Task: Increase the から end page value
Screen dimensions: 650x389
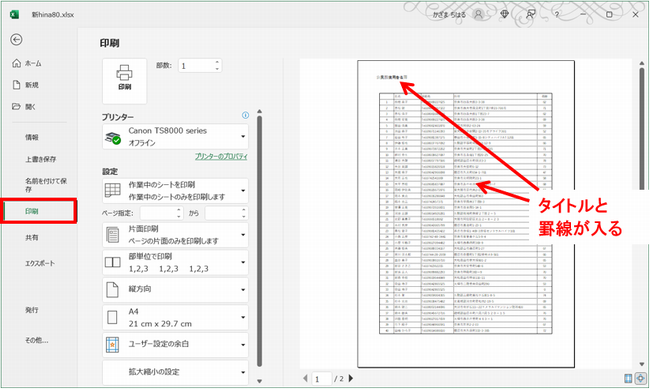Action: (244, 210)
